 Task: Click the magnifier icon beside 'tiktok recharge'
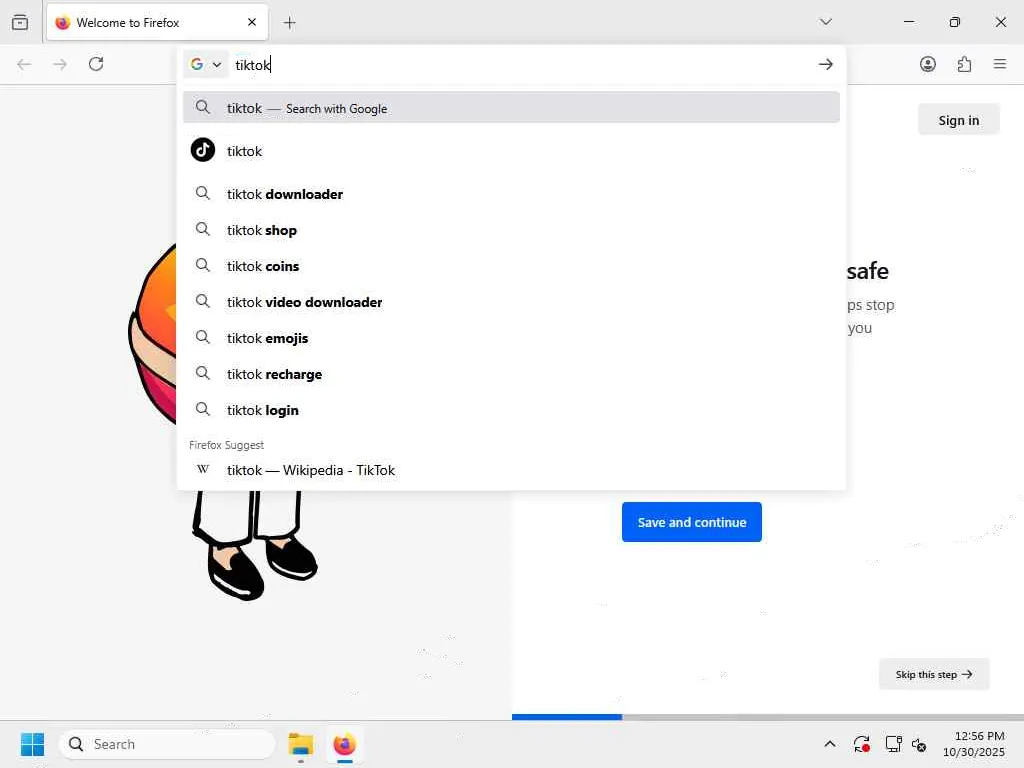(x=203, y=372)
